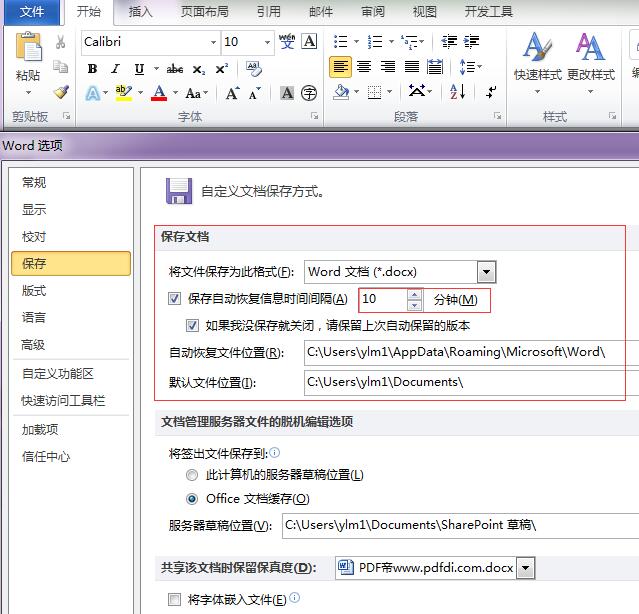
Task: Open the File (文件) tab
Action: tap(32, 11)
